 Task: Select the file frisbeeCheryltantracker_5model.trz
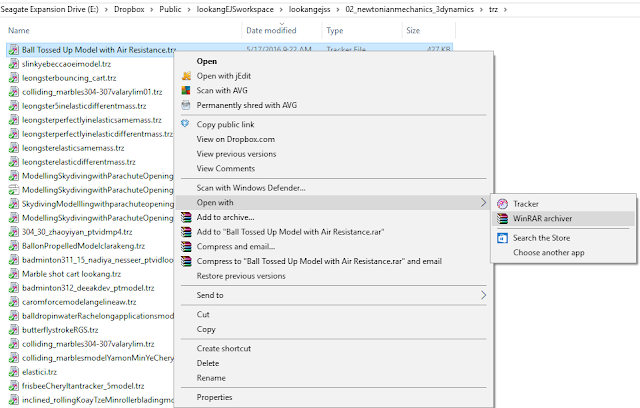pyautogui.click(x=83, y=386)
